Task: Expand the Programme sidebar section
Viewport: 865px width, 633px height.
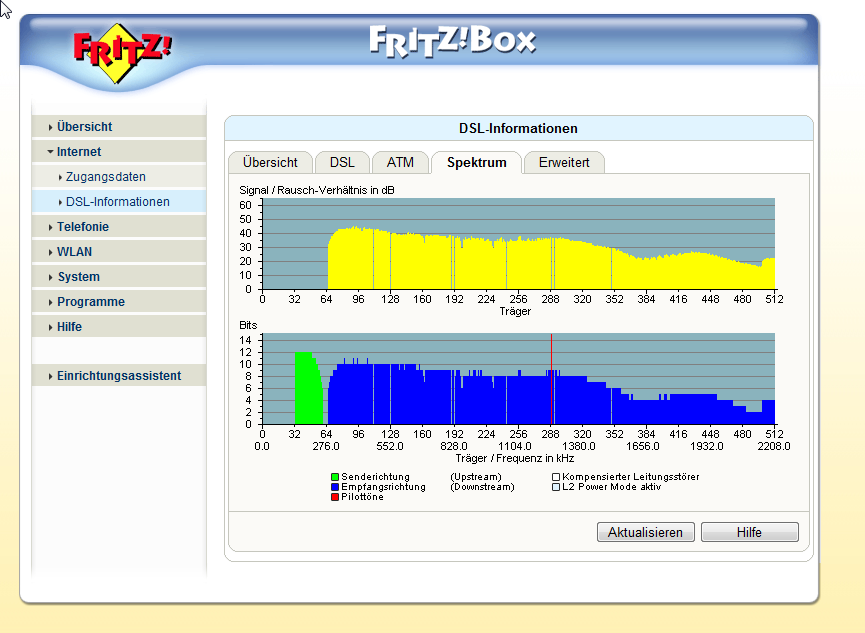Action: coord(119,302)
